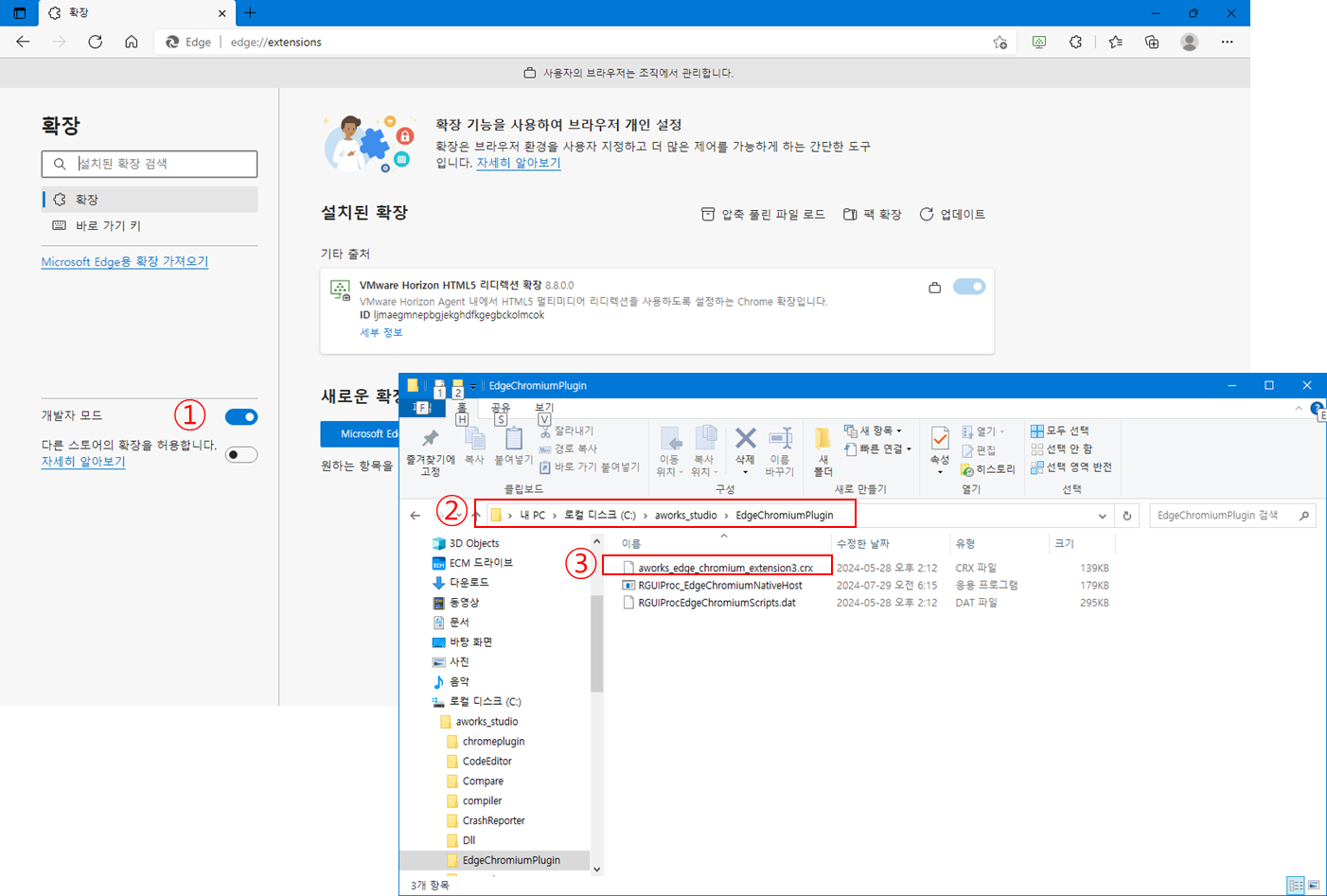1327x896 pixels.
Task: Open the tab actions menu in Edge
Action: [19, 13]
